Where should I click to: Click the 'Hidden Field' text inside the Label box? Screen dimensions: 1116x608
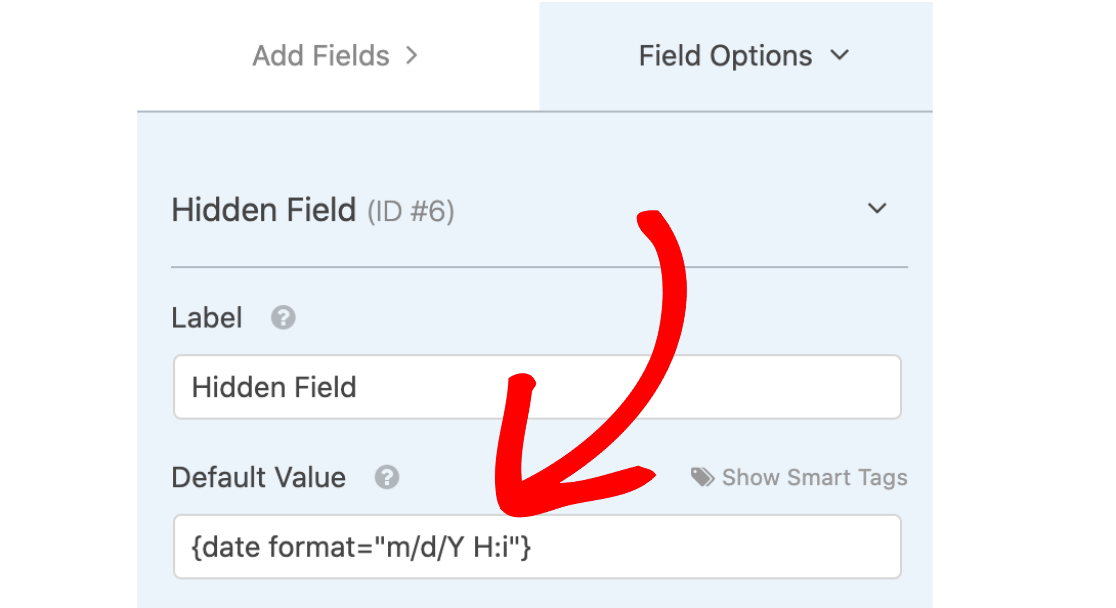point(274,388)
